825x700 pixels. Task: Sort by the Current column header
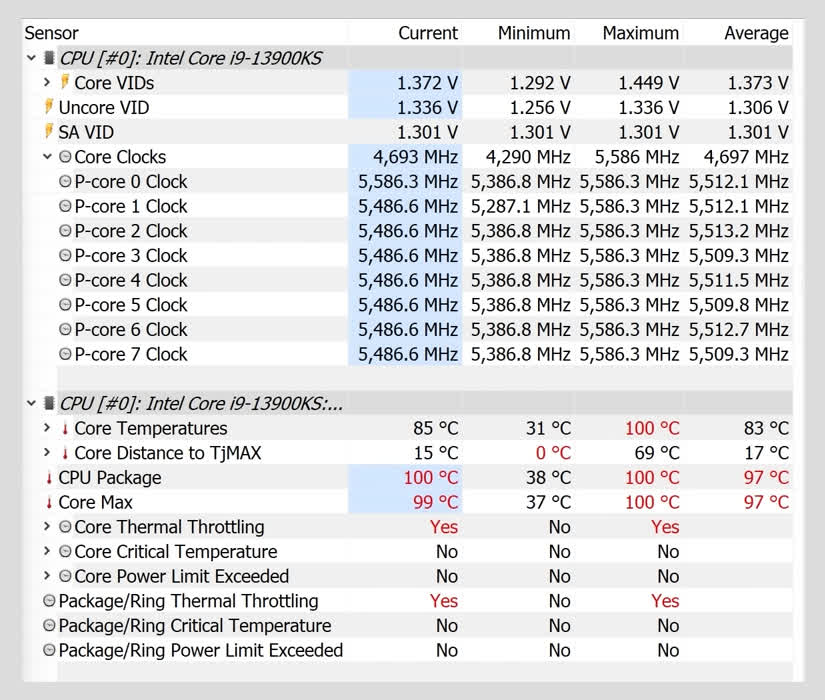427,33
